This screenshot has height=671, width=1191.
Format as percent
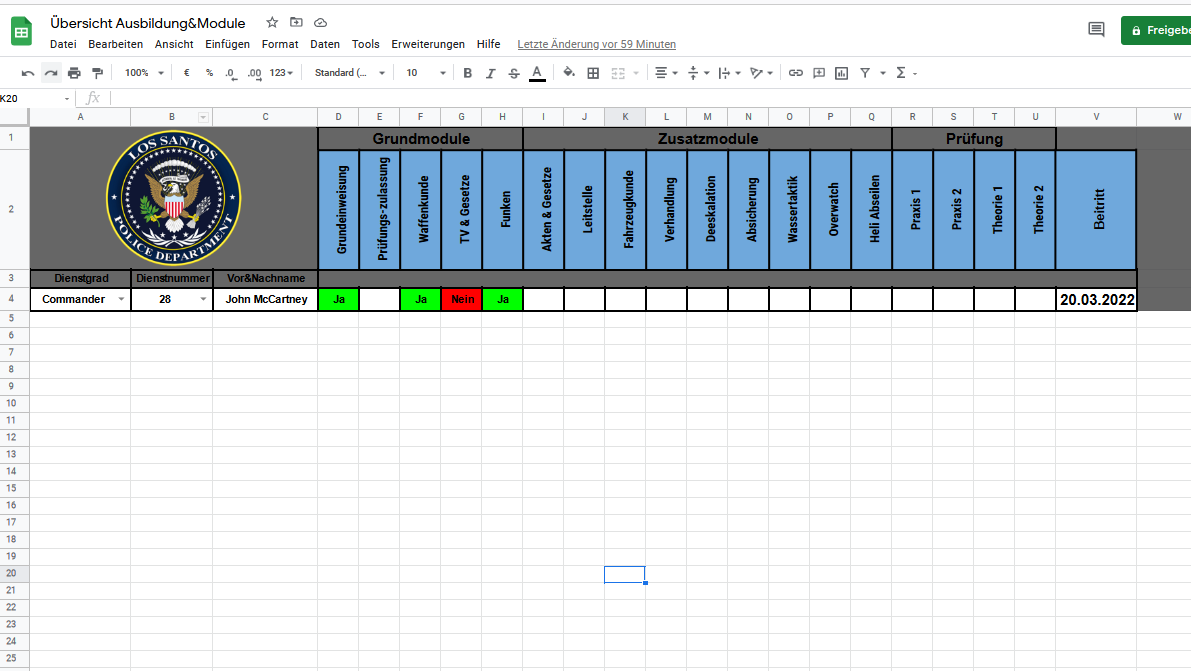coord(209,73)
